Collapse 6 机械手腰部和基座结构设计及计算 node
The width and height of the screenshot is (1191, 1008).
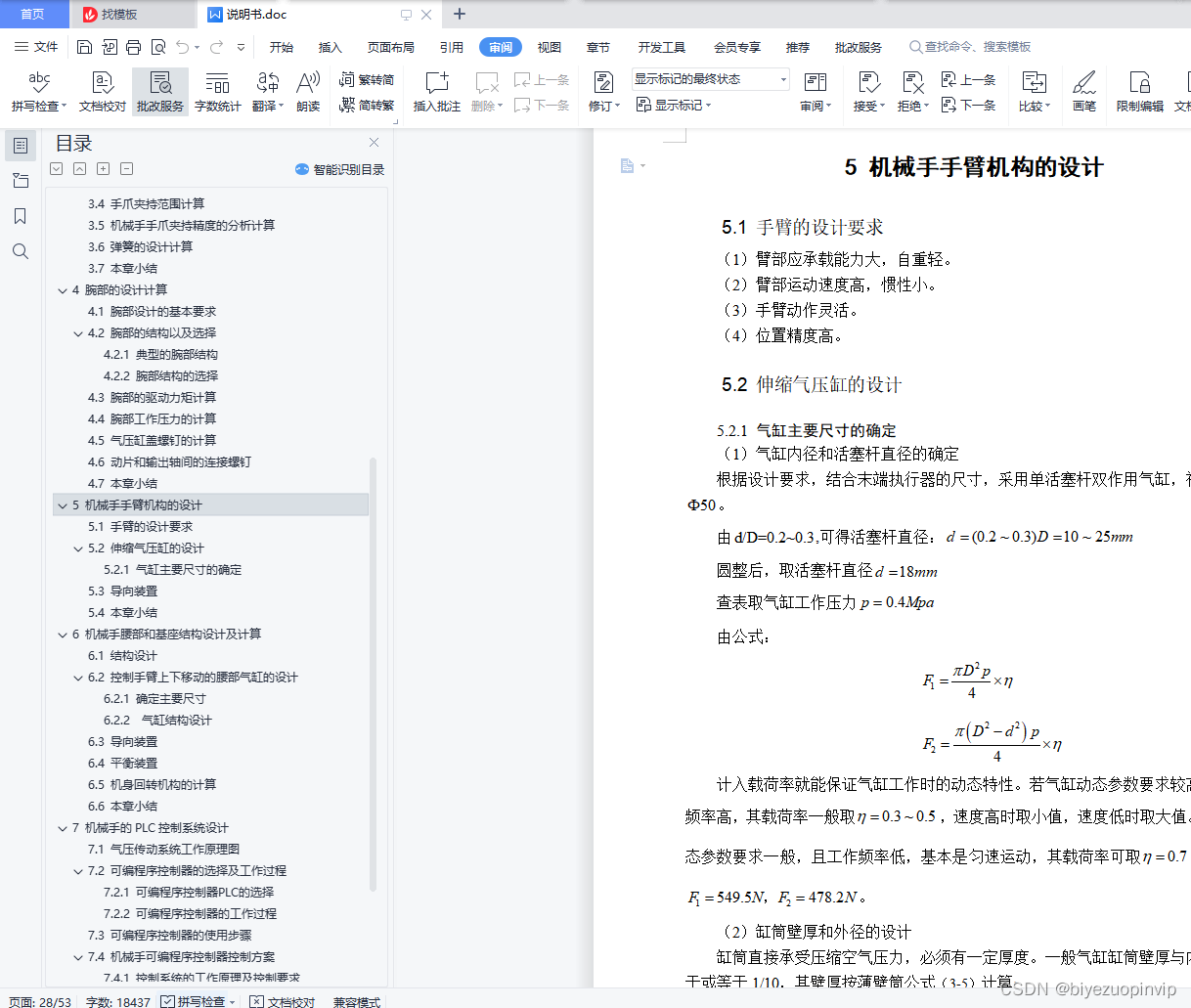63,635
